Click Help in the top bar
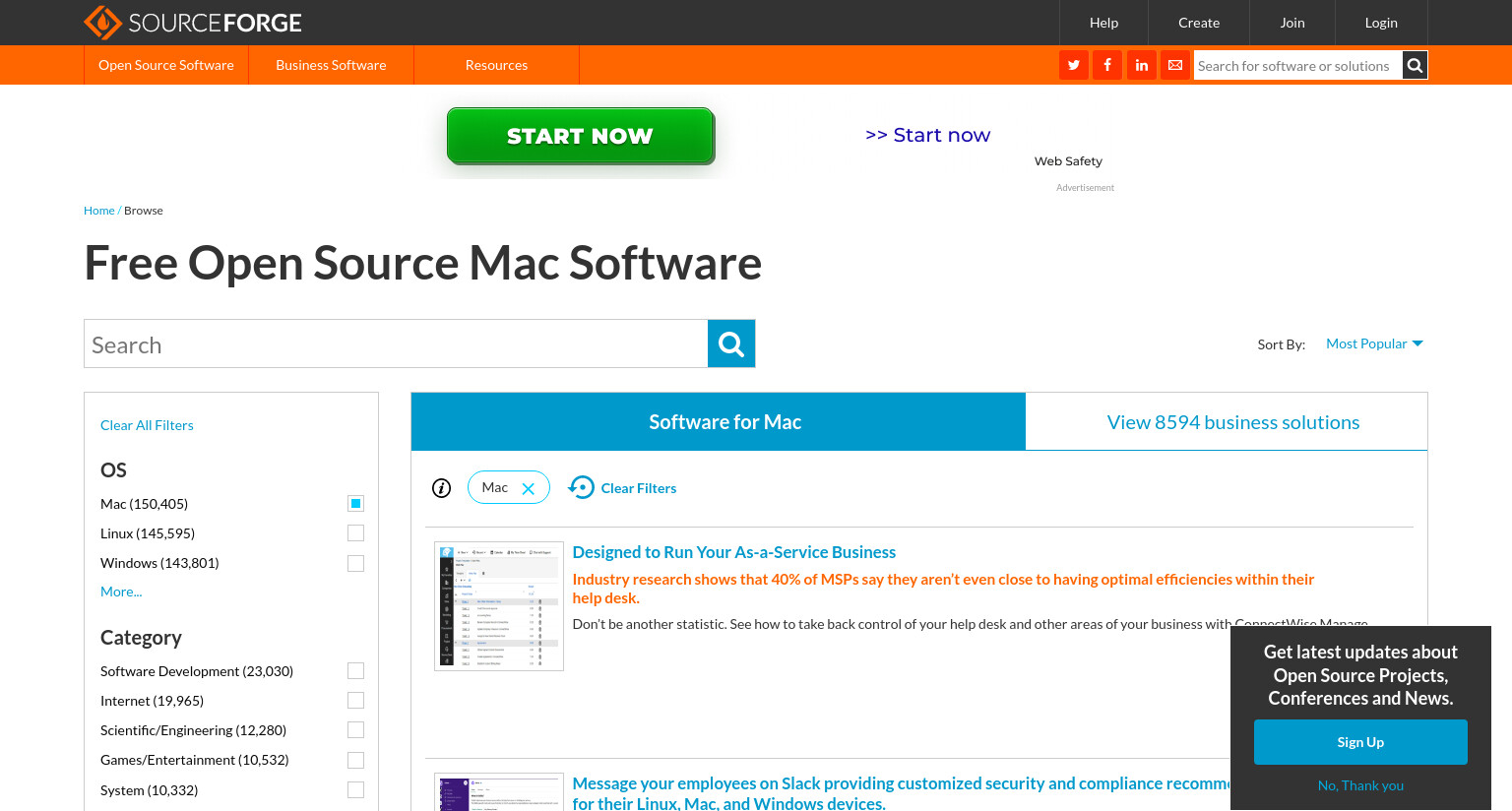Image resolution: width=1512 pixels, height=811 pixels. coord(1103,23)
